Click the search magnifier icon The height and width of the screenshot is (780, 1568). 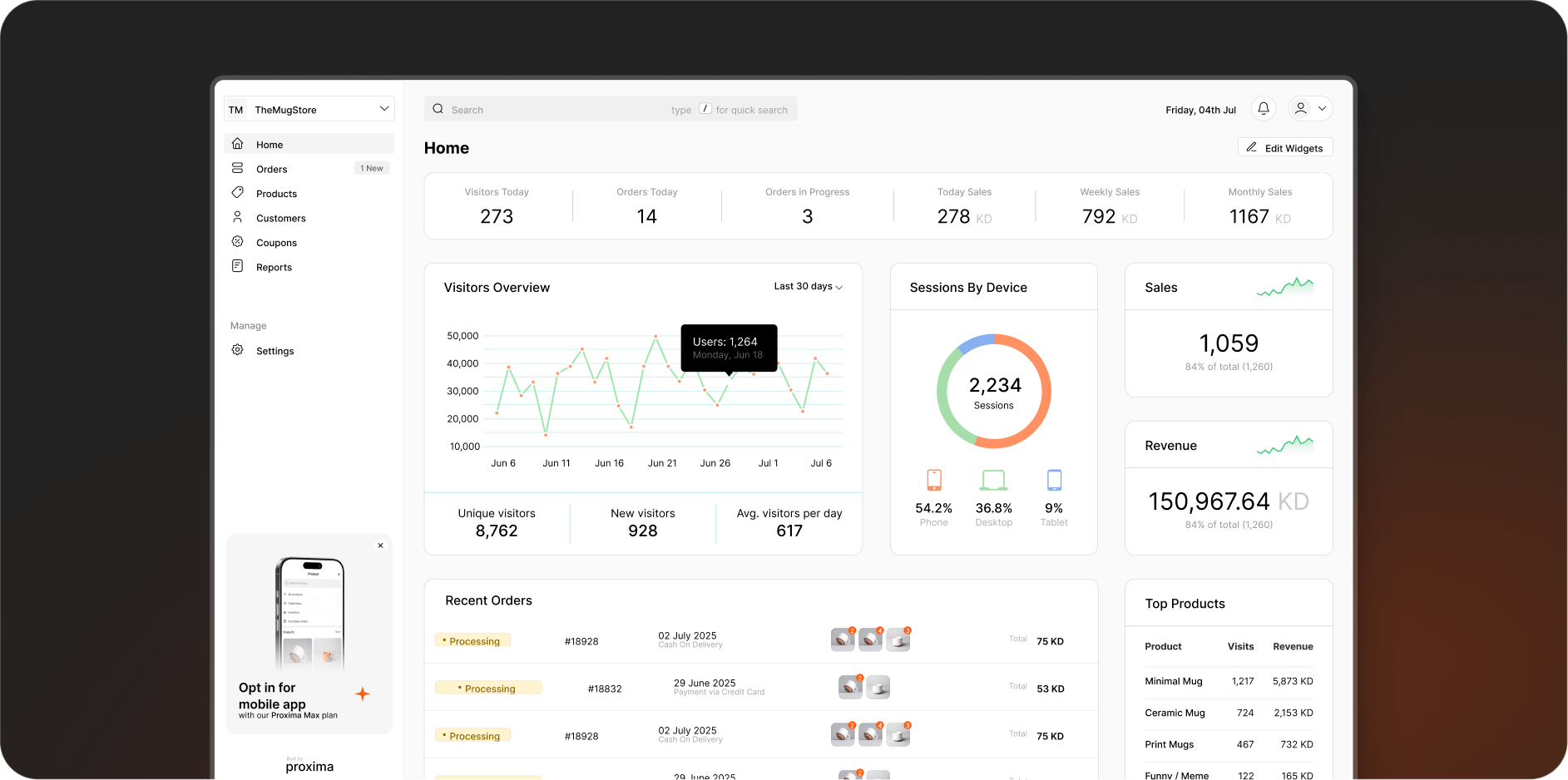click(438, 109)
